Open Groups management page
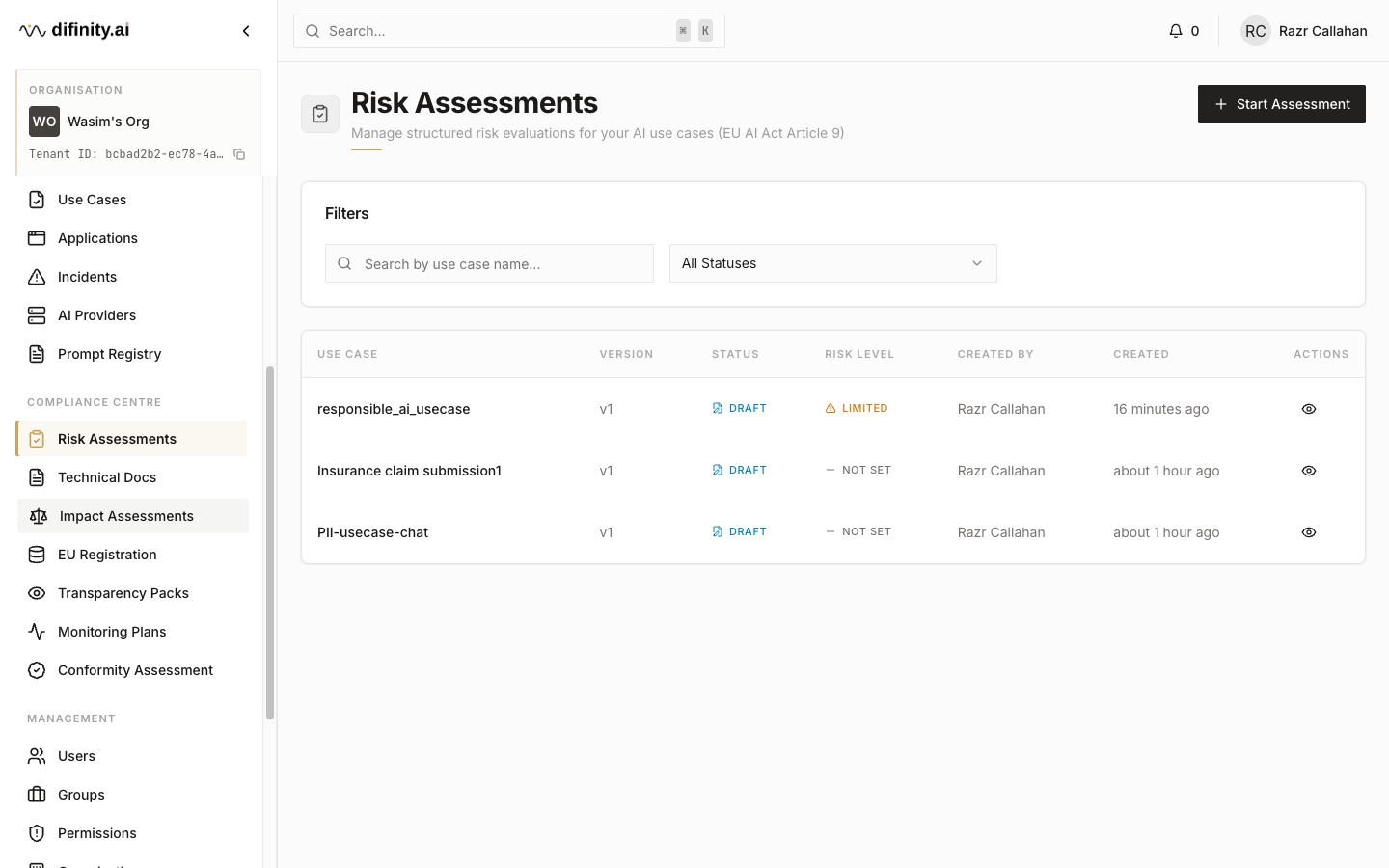 (132, 795)
